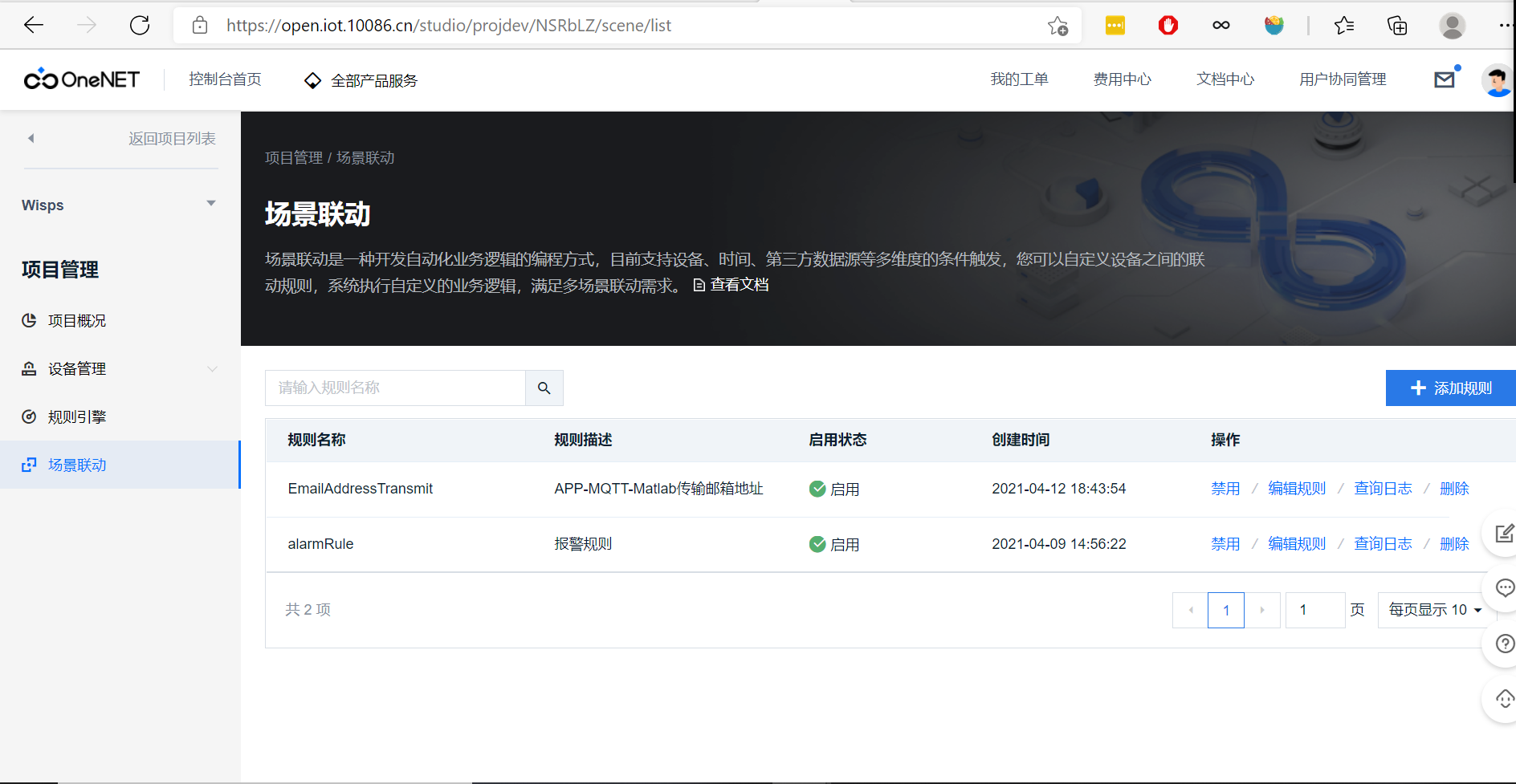Open 全部产品服务 via the diamond icon

coord(312,79)
